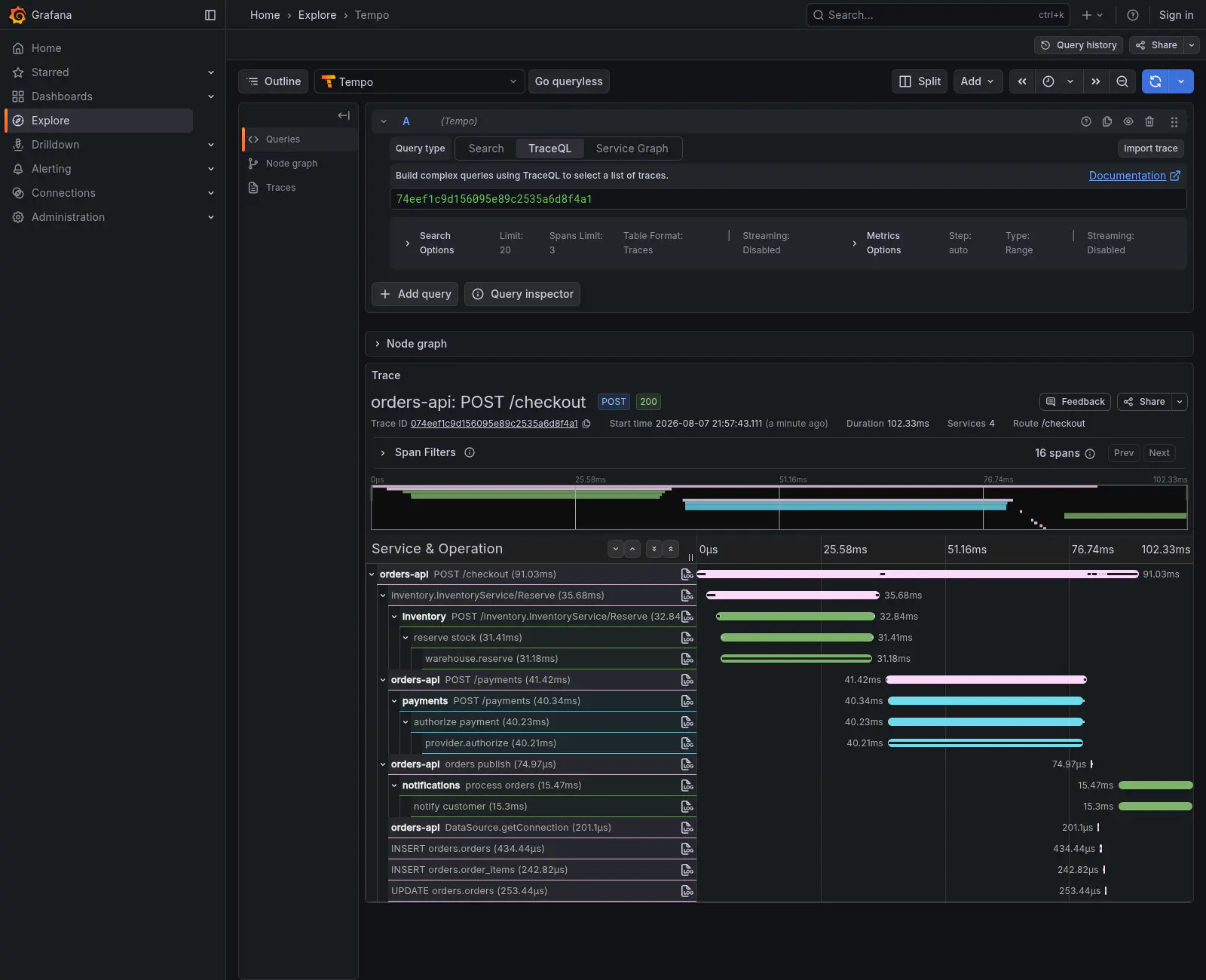Open the Tempo data source picker
This screenshot has height=980, width=1206.
click(x=419, y=81)
